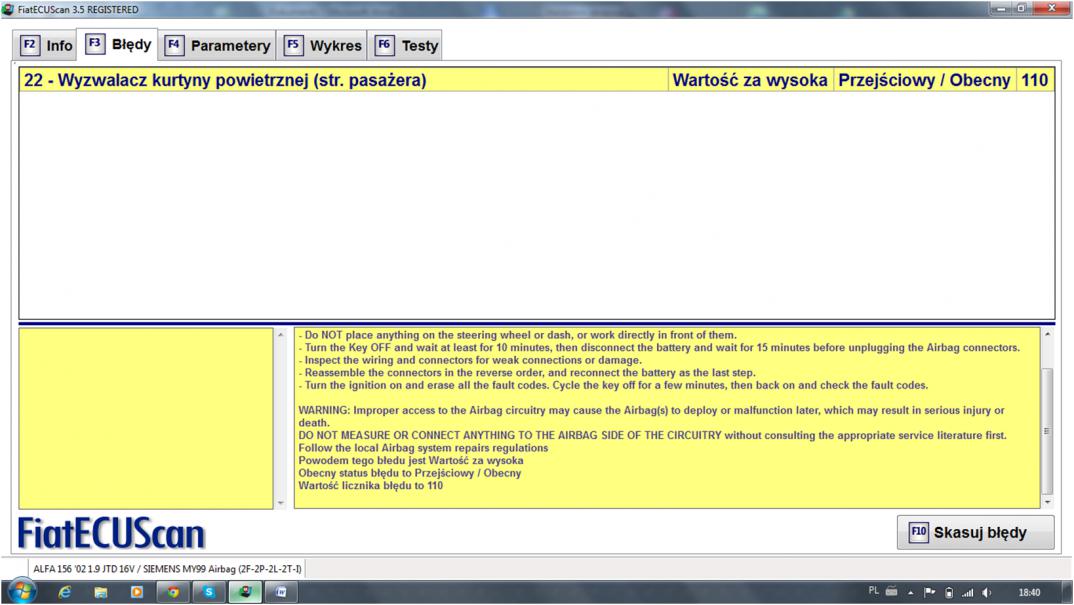The height and width of the screenshot is (605, 1074).
Task: Open Windows Explorer from taskbar
Action: pyautogui.click(x=101, y=592)
